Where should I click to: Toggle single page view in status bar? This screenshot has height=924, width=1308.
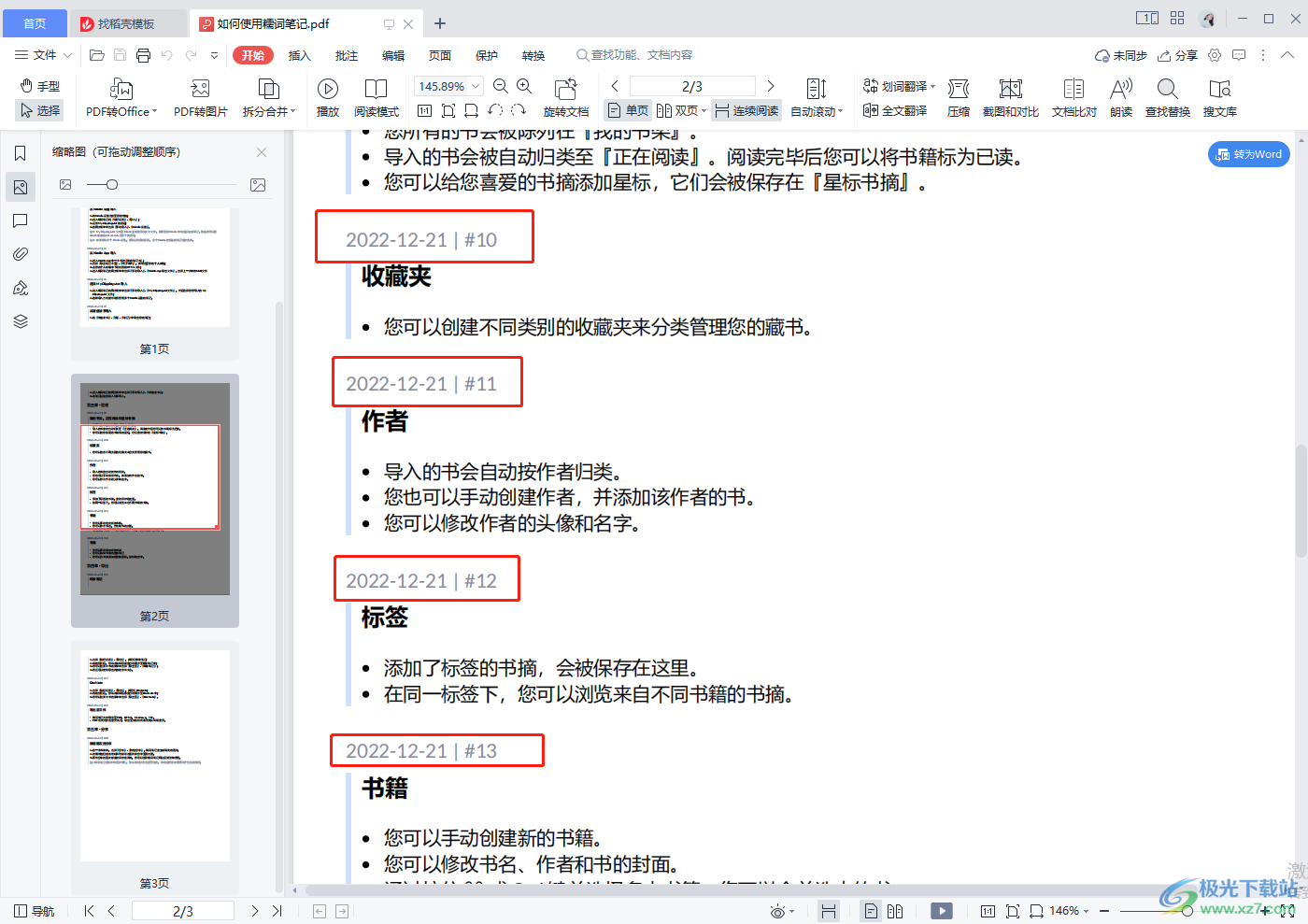[x=871, y=911]
